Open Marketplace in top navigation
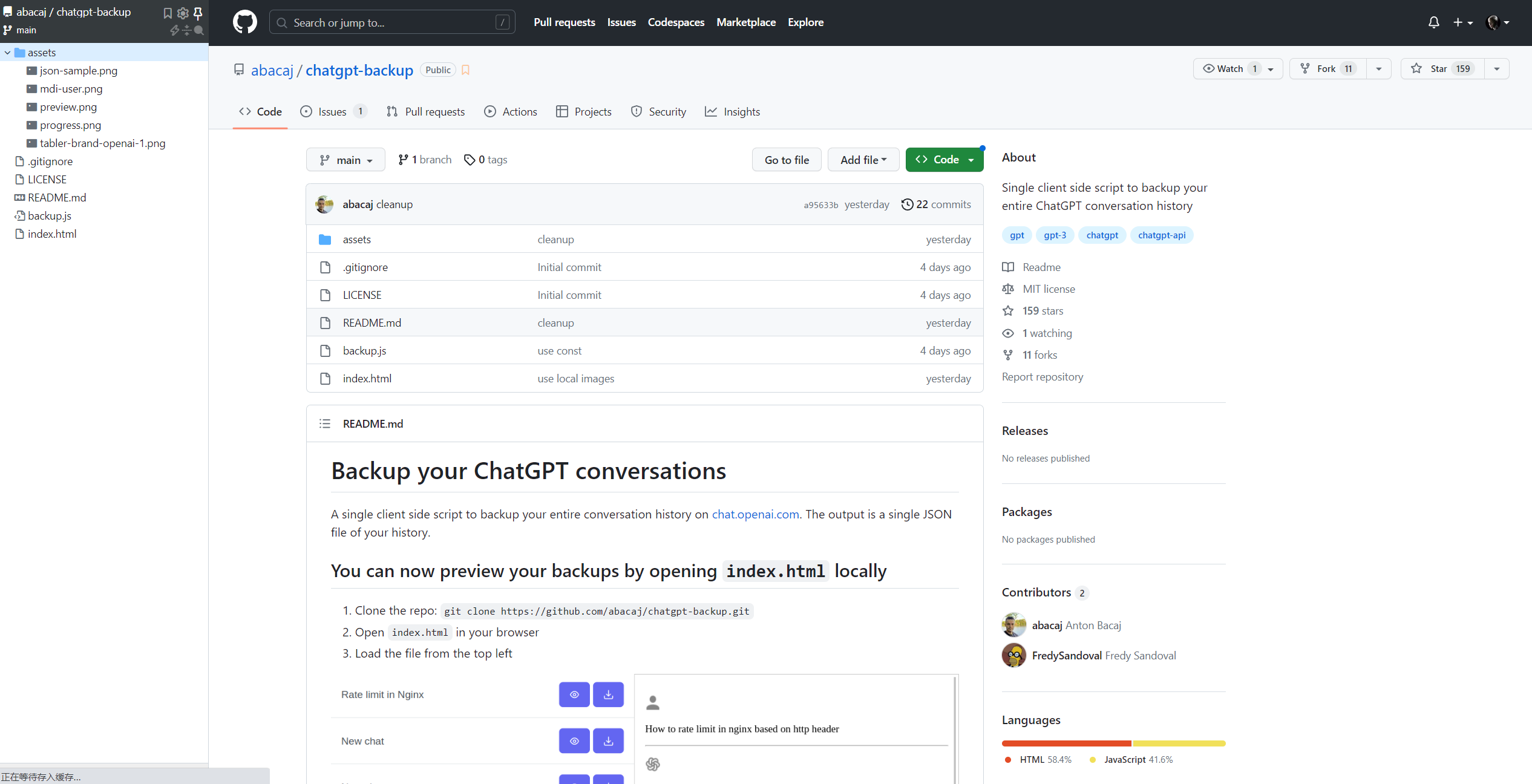Image resolution: width=1532 pixels, height=784 pixels. pos(746,22)
